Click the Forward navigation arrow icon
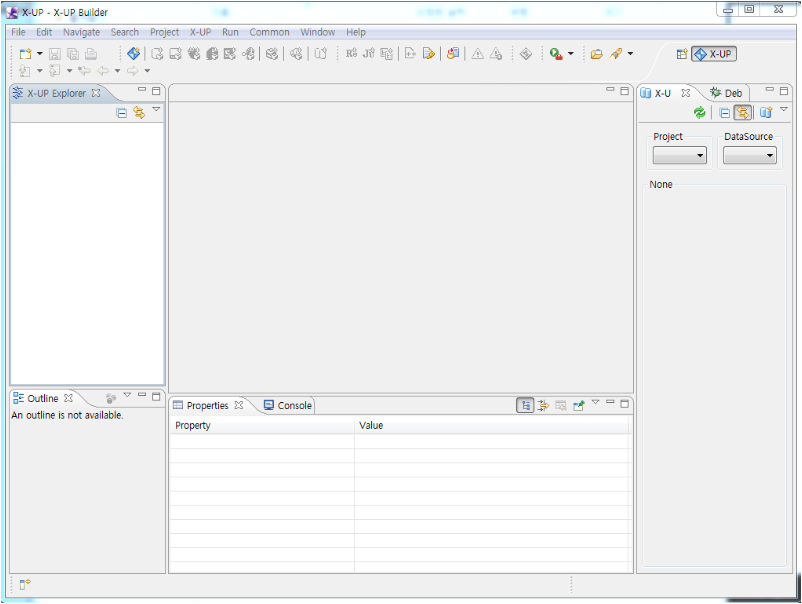 click(132, 71)
